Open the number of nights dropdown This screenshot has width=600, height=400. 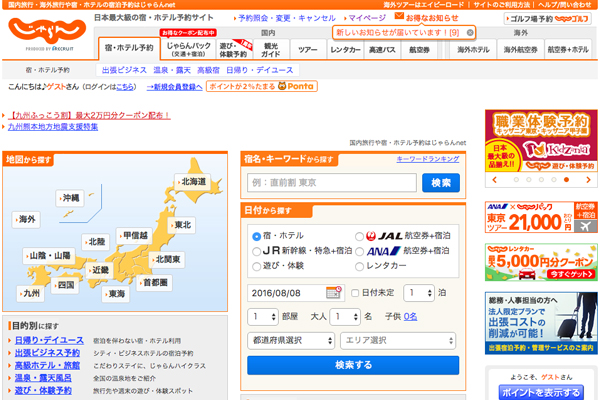pos(419,293)
